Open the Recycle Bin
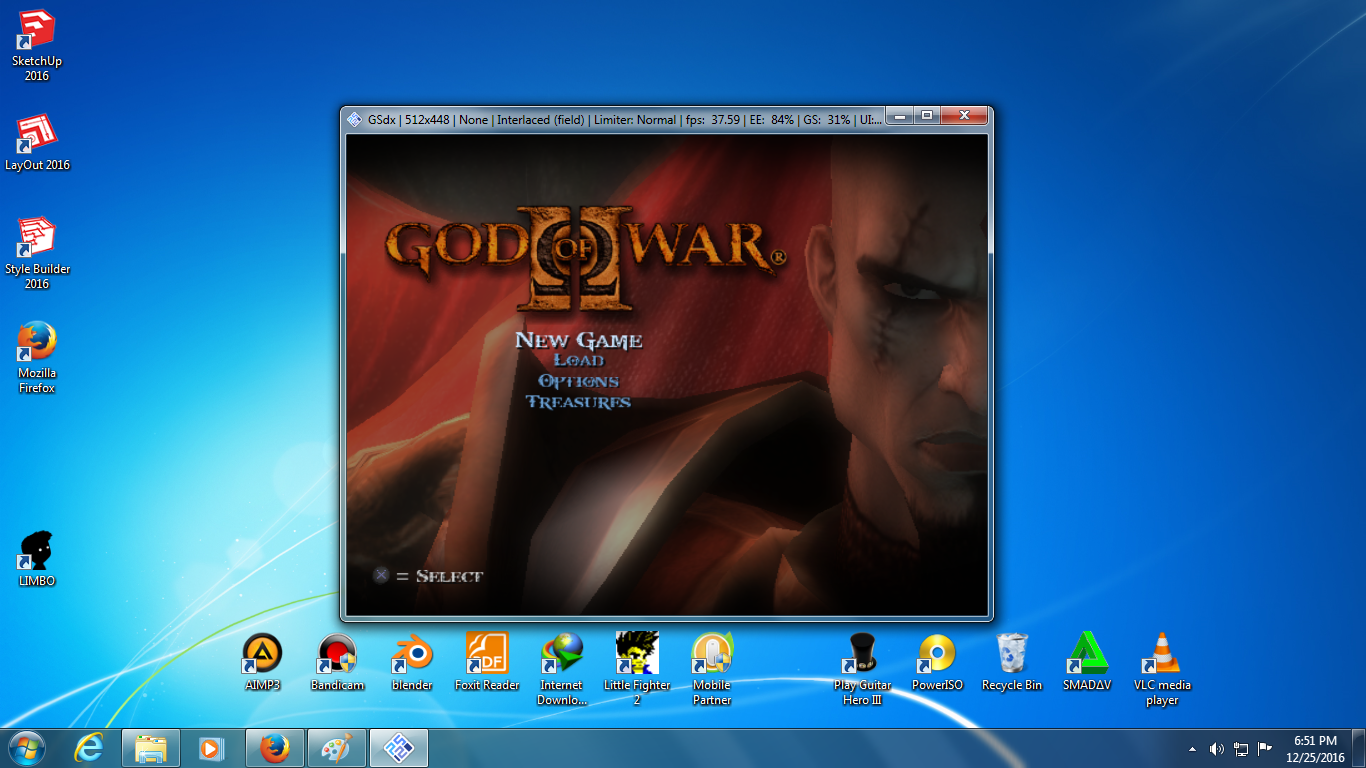The height and width of the screenshot is (768, 1366). tap(1012, 662)
